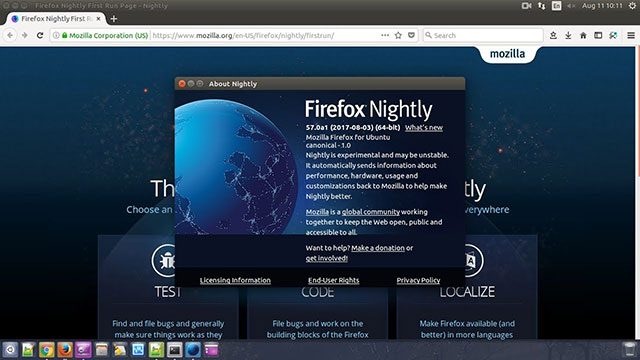Click the CODE heading behind the dialog
640x360 pixels.
[x=318, y=292]
